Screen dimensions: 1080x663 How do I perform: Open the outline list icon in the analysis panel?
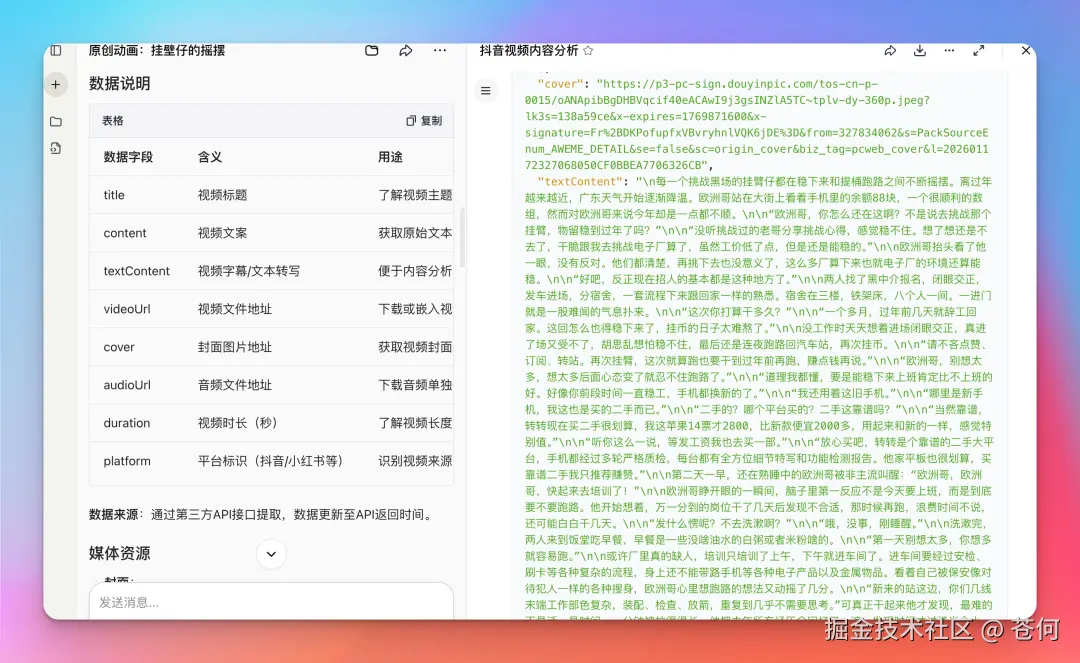tap(486, 90)
